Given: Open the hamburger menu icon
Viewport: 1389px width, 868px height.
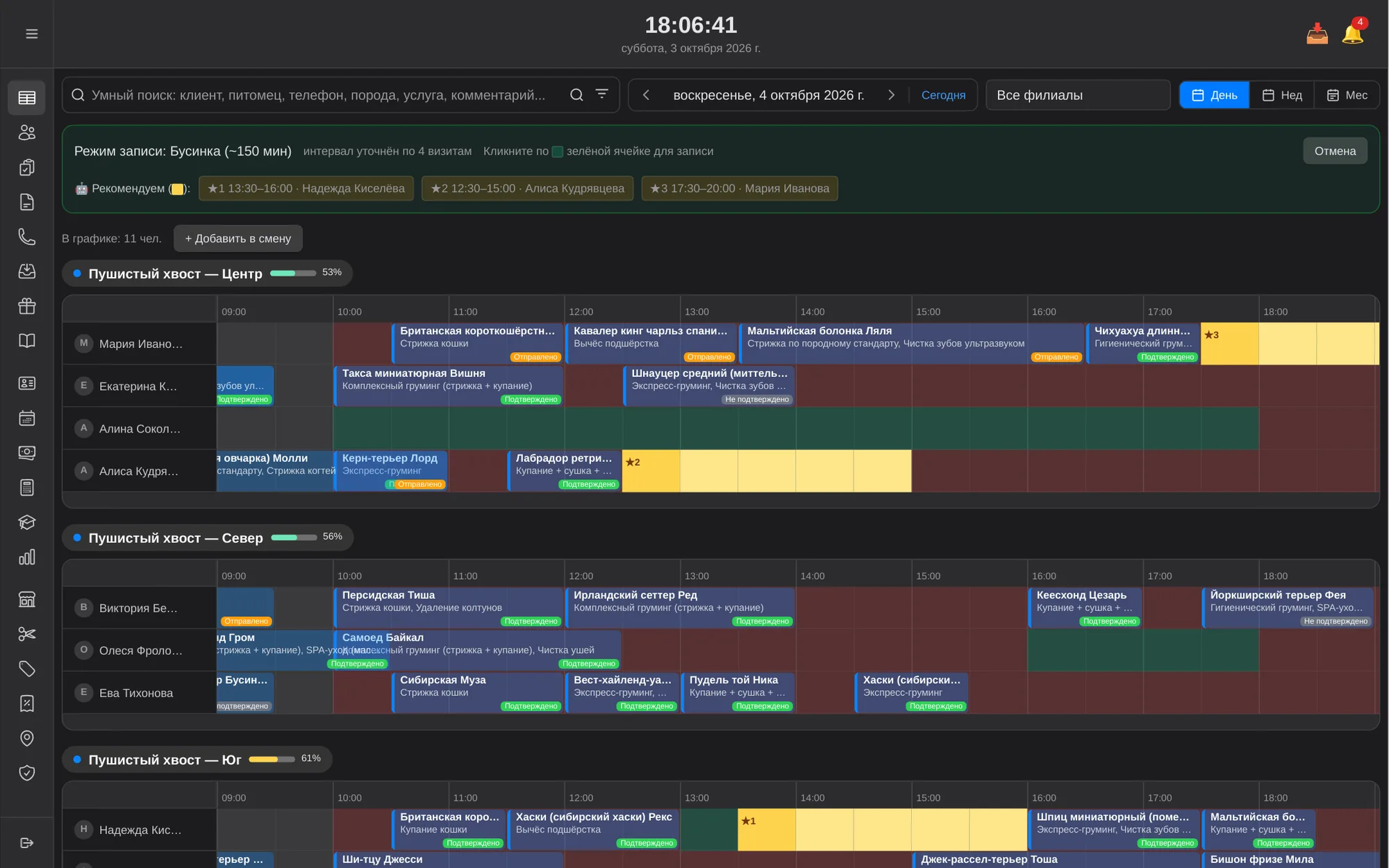Looking at the screenshot, I should point(31,34).
